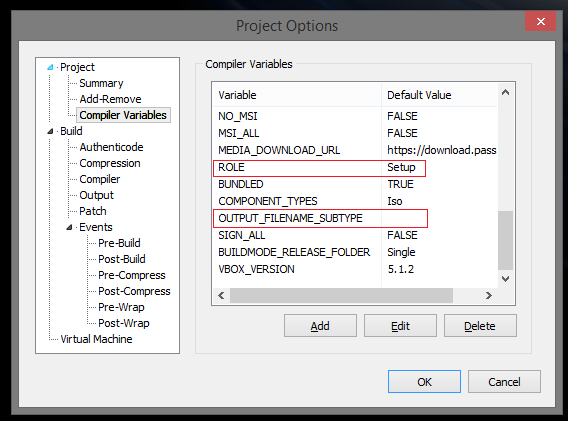Confirm changes with OK button
The height and width of the screenshot is (421, 568).
coord(424,382)
